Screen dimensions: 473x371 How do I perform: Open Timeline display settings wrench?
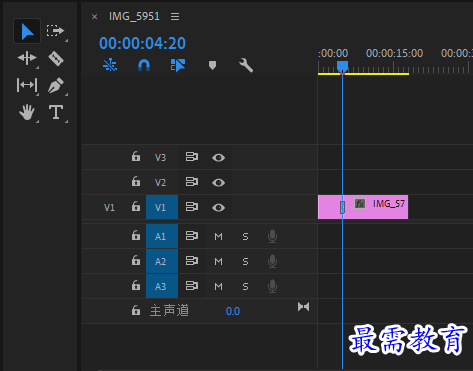[246, 65]
